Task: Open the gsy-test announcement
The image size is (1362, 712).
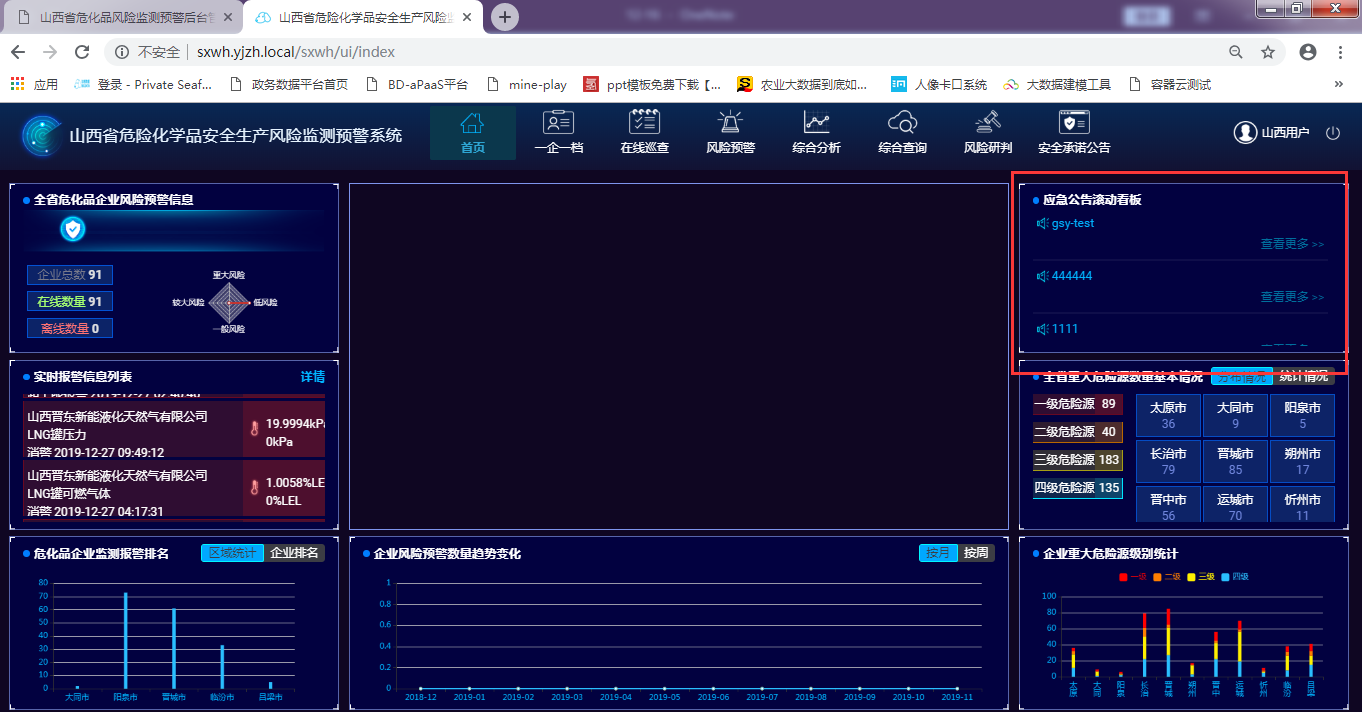Action: (x=1073, y=223)
